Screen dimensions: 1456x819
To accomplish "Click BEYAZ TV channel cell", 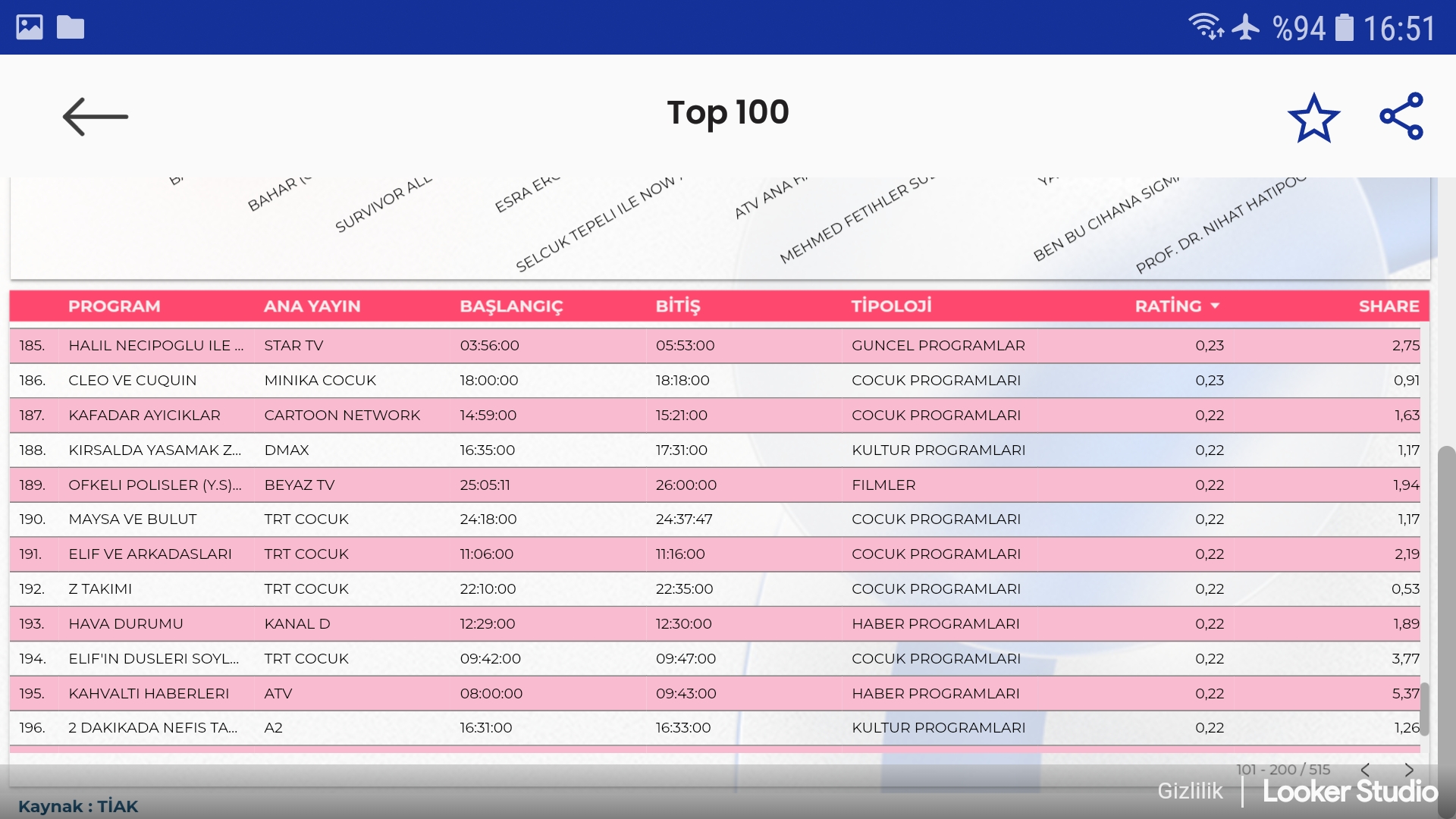I will [299, 485].
